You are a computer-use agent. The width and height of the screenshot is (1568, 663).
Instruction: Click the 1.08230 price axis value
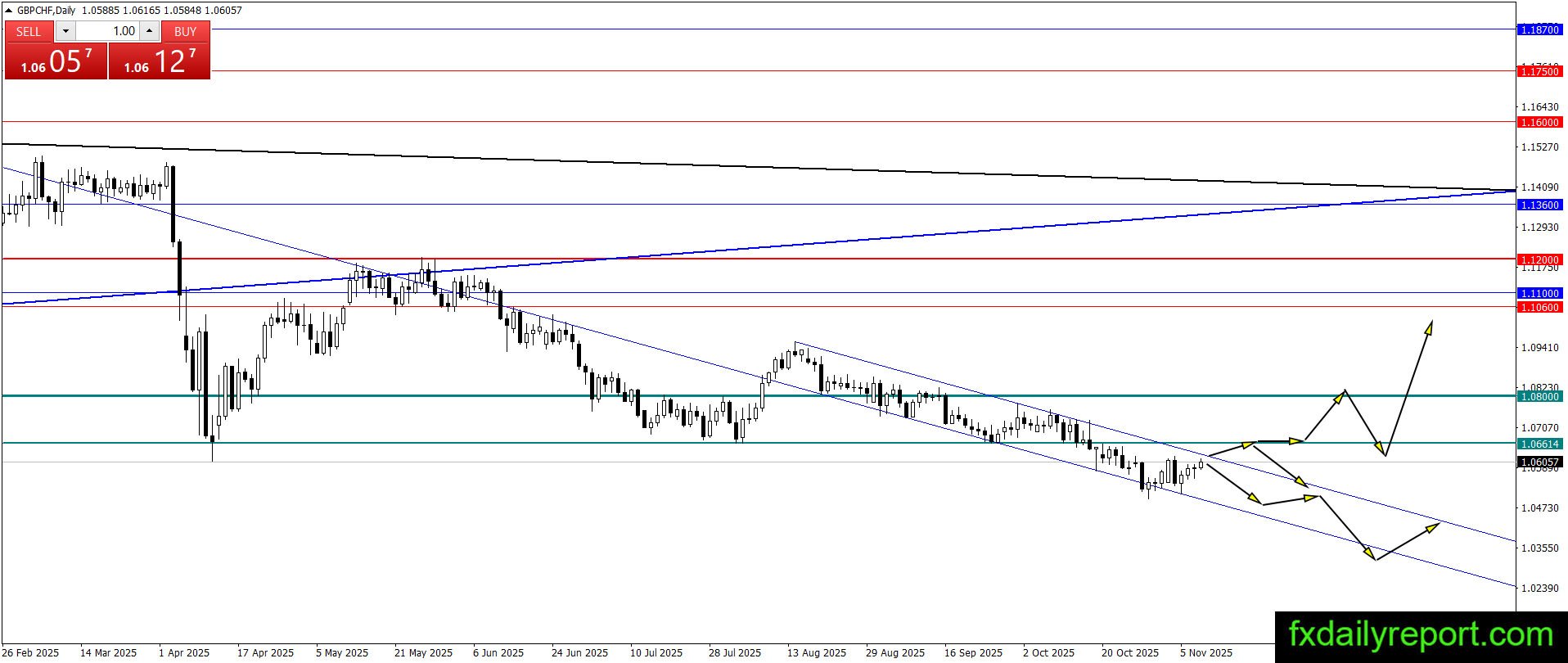(x=1539, y=388)
